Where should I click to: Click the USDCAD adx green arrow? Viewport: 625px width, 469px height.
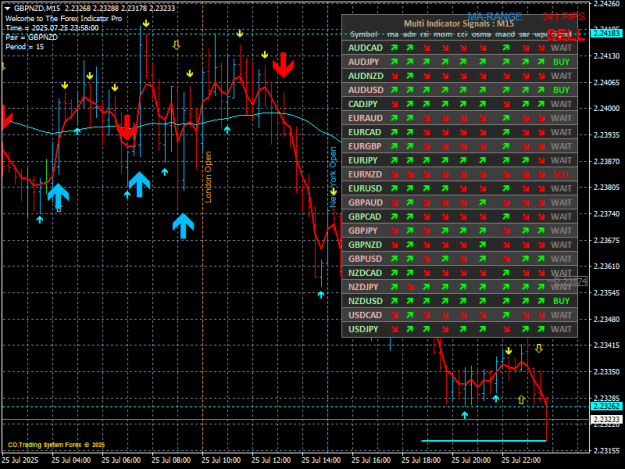point(410,315)
